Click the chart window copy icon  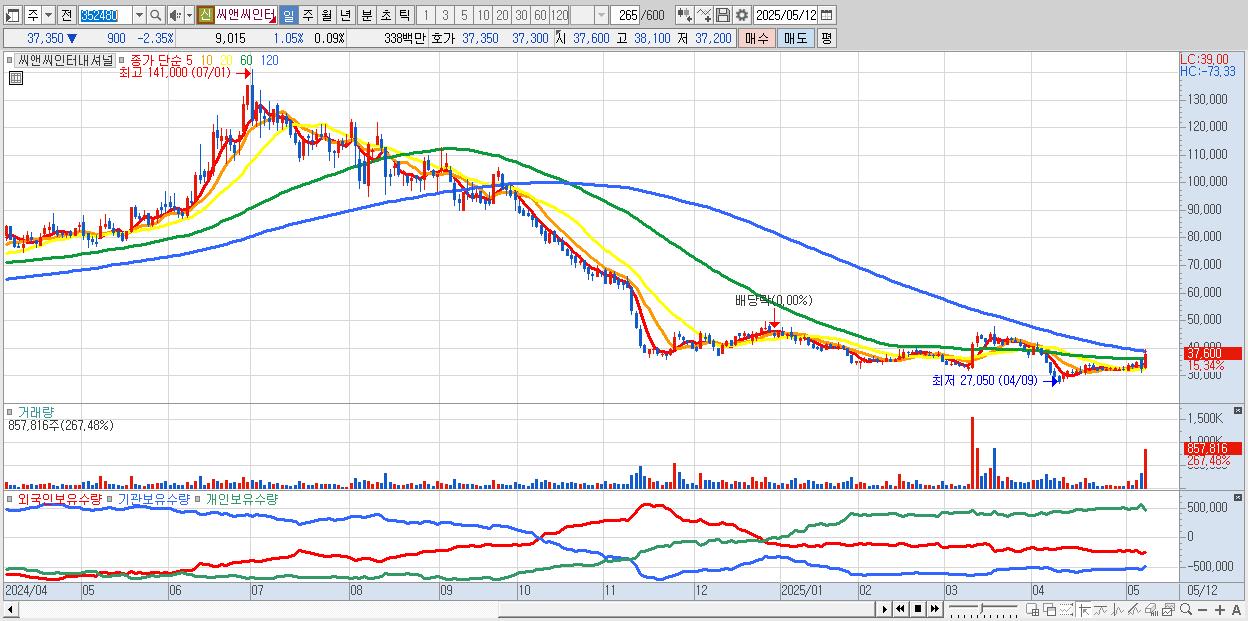point(1168,610)
